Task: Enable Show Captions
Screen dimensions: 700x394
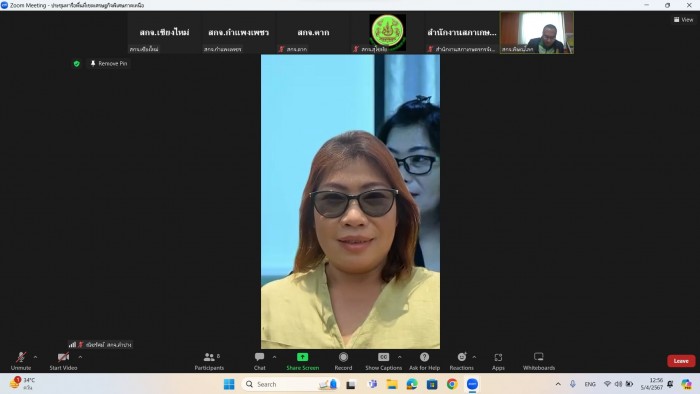Action: (x=383, y=361)
